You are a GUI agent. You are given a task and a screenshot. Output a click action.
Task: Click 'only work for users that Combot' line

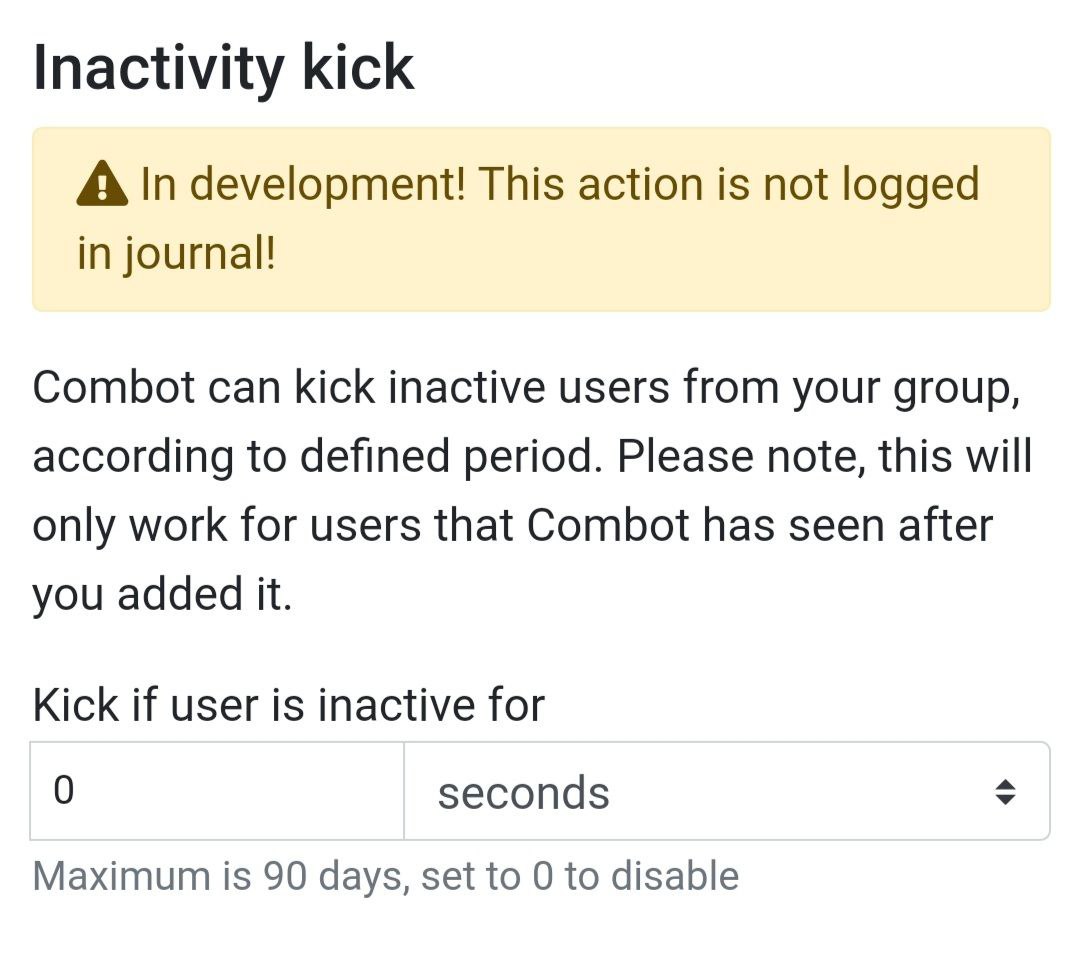click(x=362, y=525)
